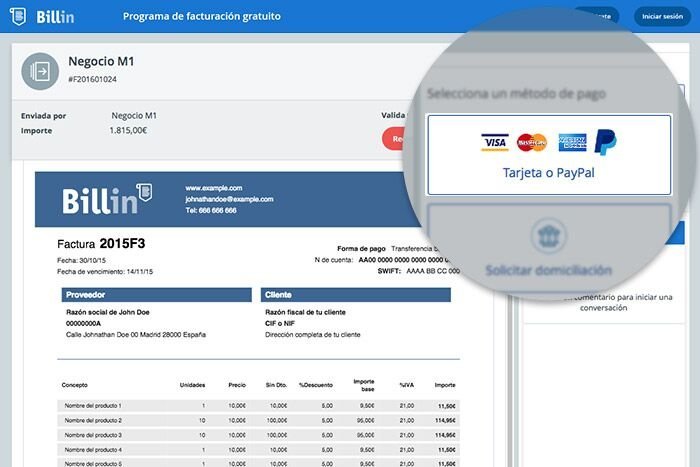Click the Factura 2015F3 heading
This screenshot has height=467, width=700.
click(x=101, y=244)
